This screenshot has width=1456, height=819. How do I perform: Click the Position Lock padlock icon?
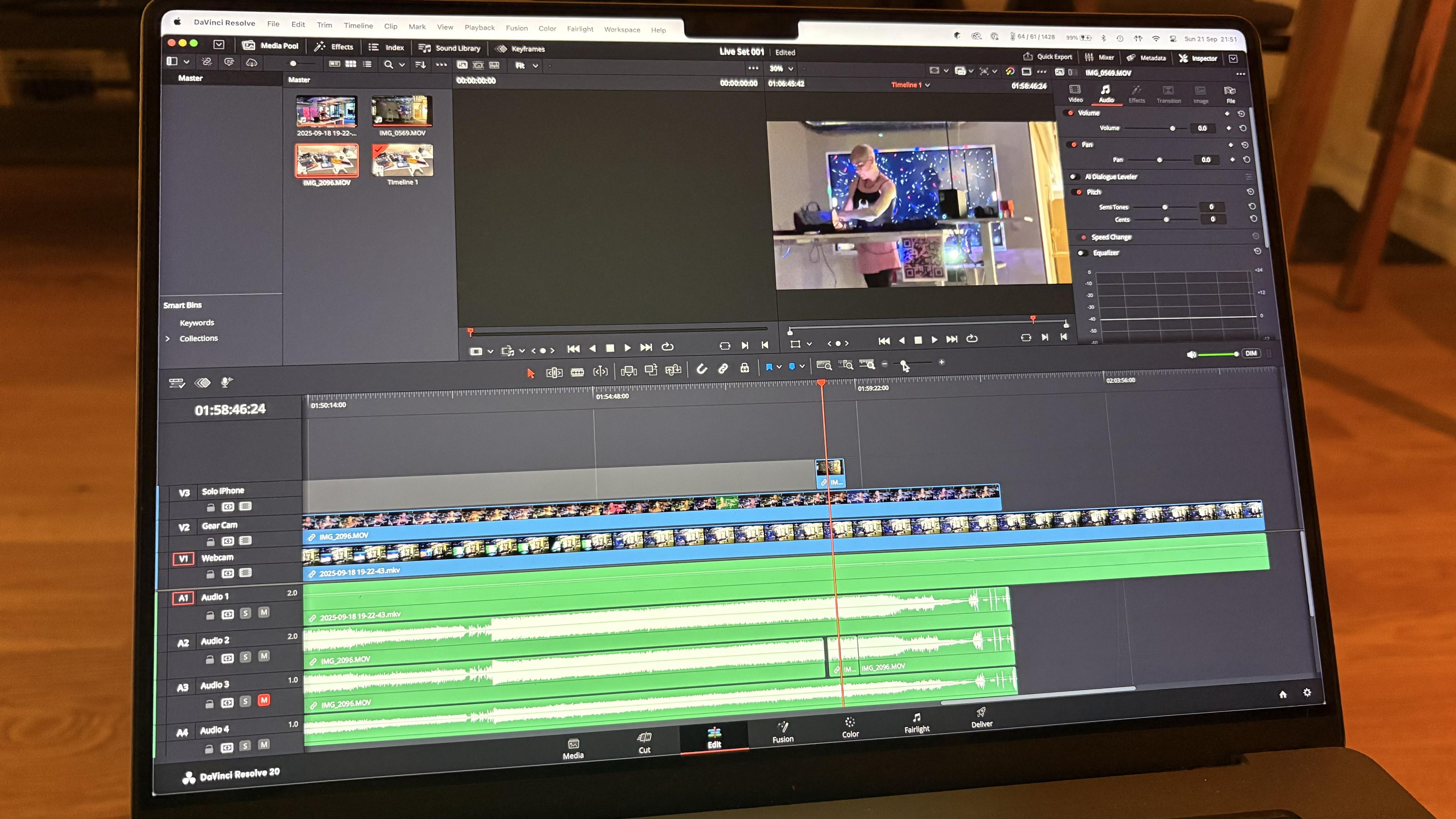point(744,368)
